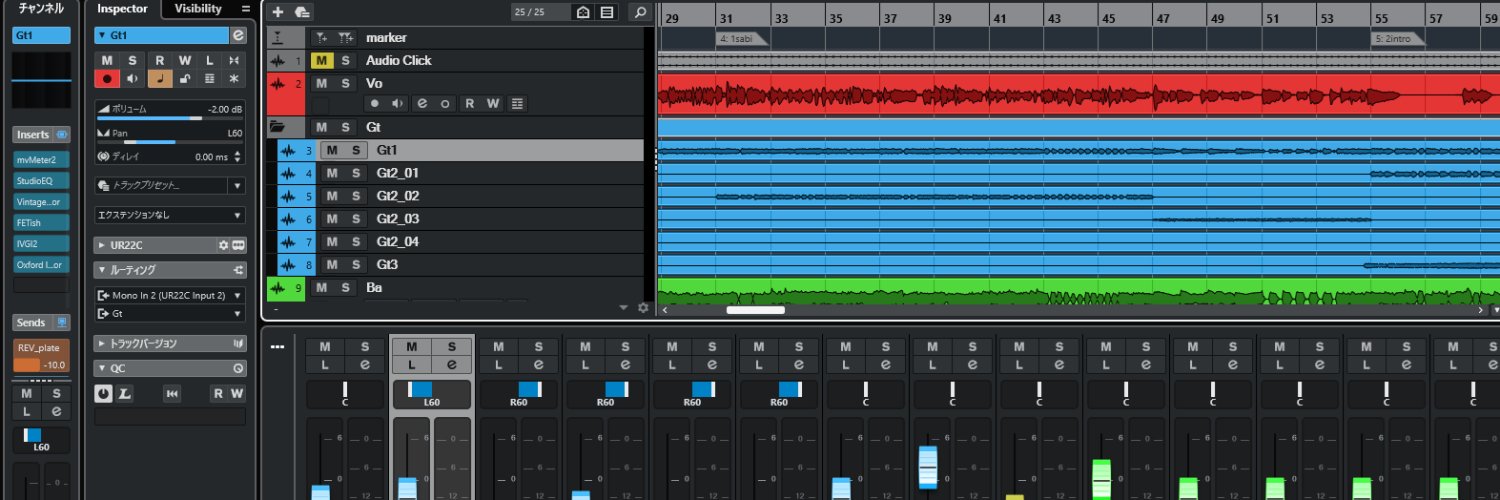This screenshot has width=1500, height=500.
Task: Mute the Ba track
Action: 320,288
